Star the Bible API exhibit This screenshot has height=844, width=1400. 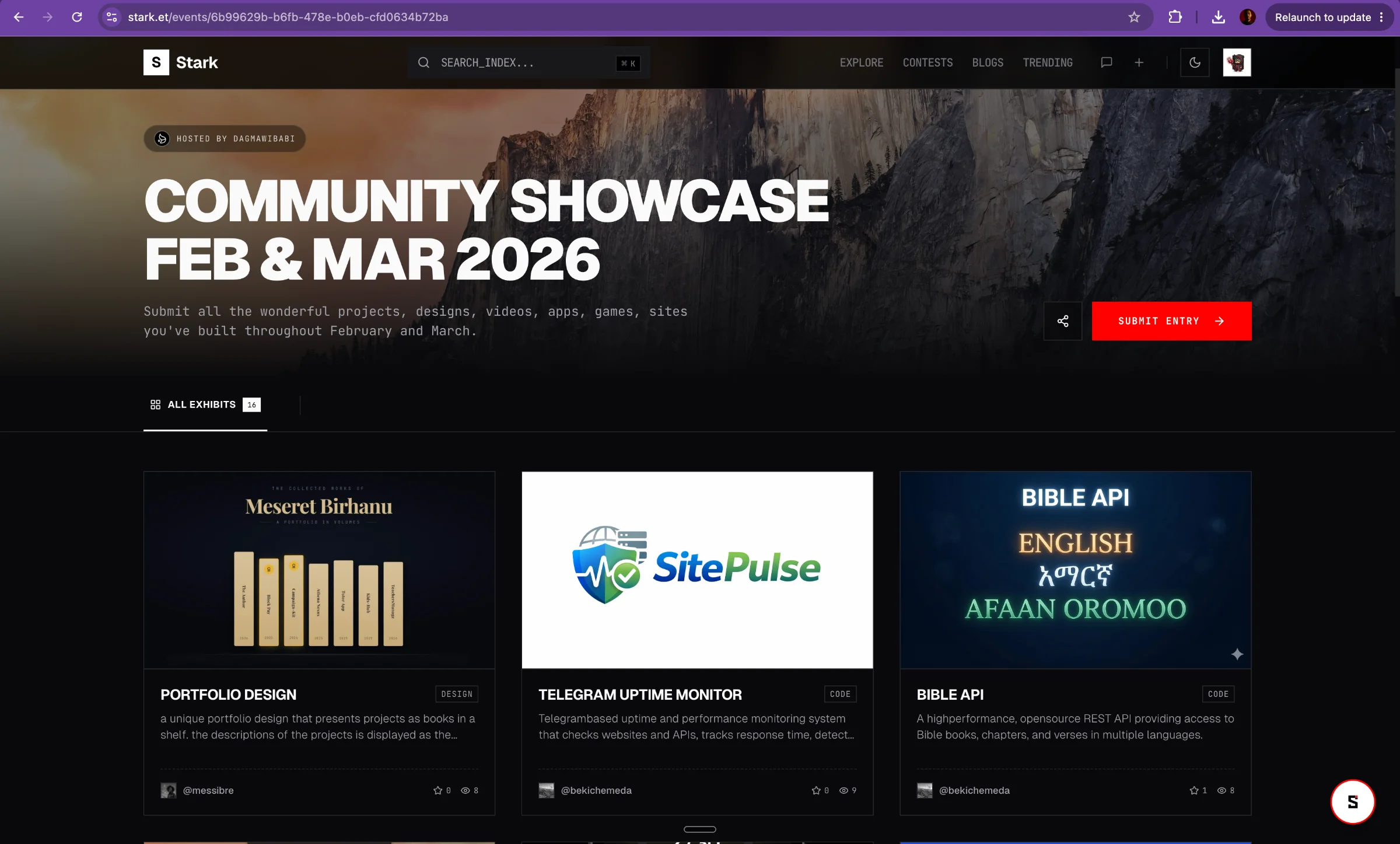click(x=1193, y=790)
